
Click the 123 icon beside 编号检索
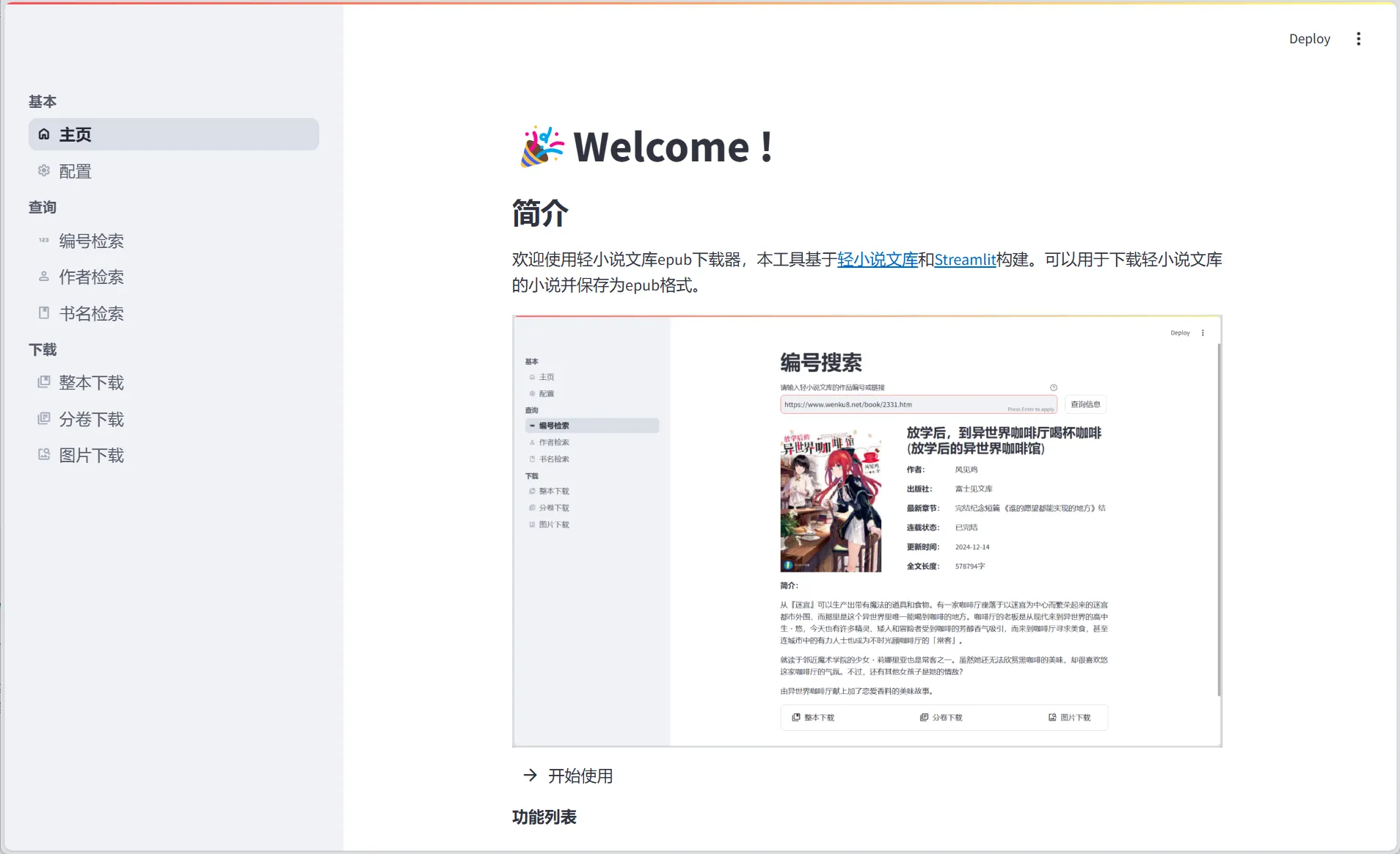tap(44, 241)
